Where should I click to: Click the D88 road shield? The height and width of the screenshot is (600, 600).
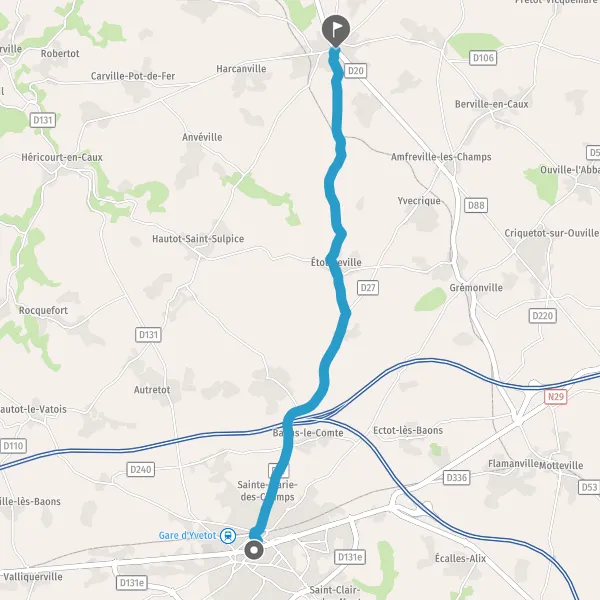476,205
